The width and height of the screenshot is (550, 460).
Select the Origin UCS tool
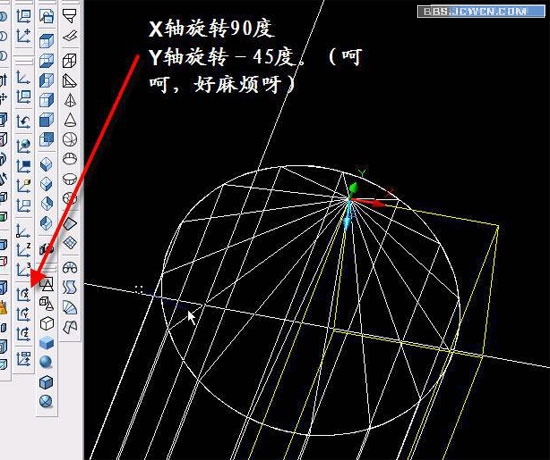point(24,231)
